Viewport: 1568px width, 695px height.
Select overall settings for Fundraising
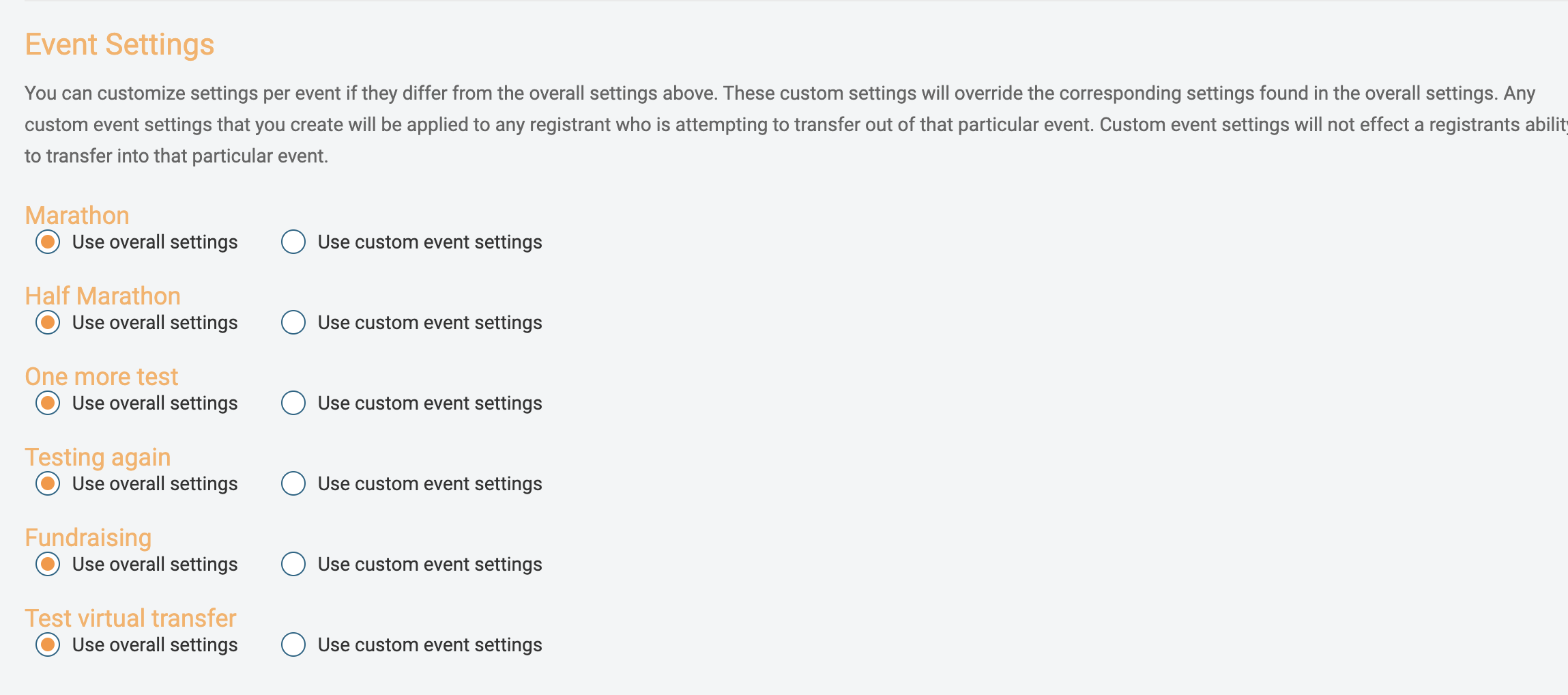(48, 564)
